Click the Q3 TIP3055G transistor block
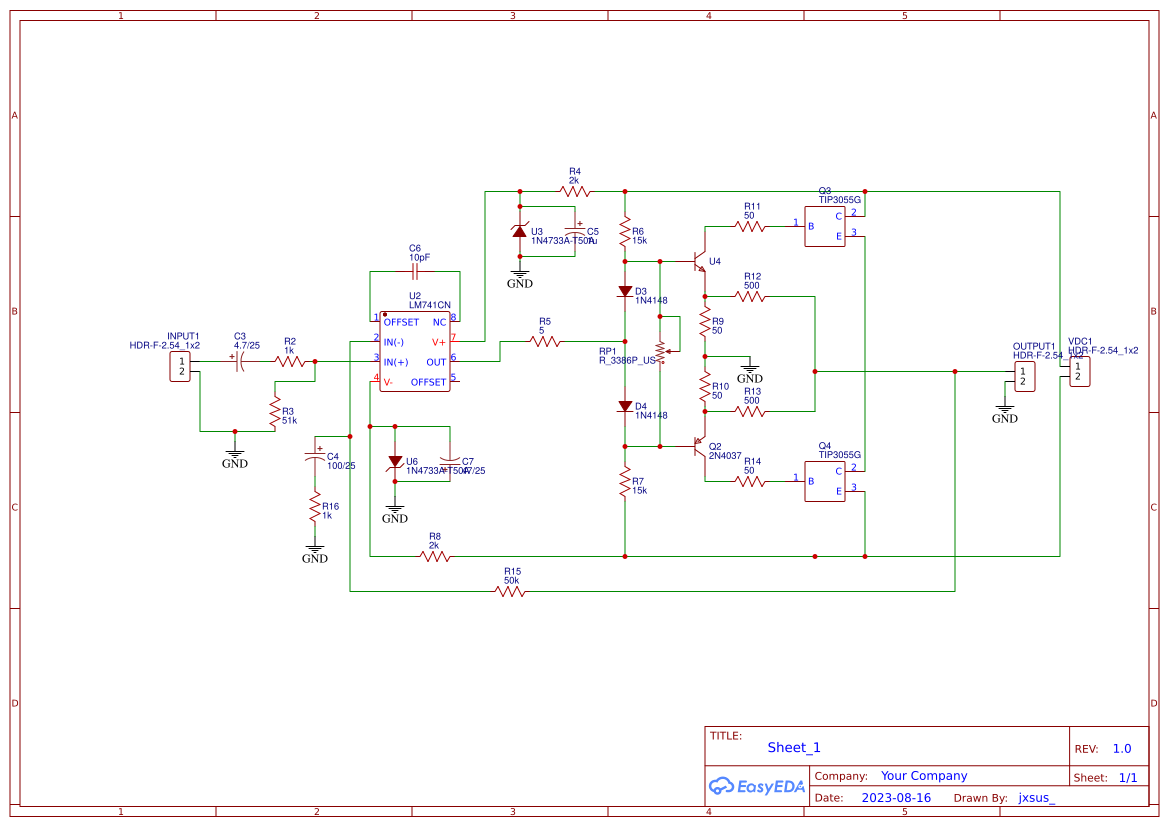The width and height of the screenshot is (1169, 827). pos(825,226)
